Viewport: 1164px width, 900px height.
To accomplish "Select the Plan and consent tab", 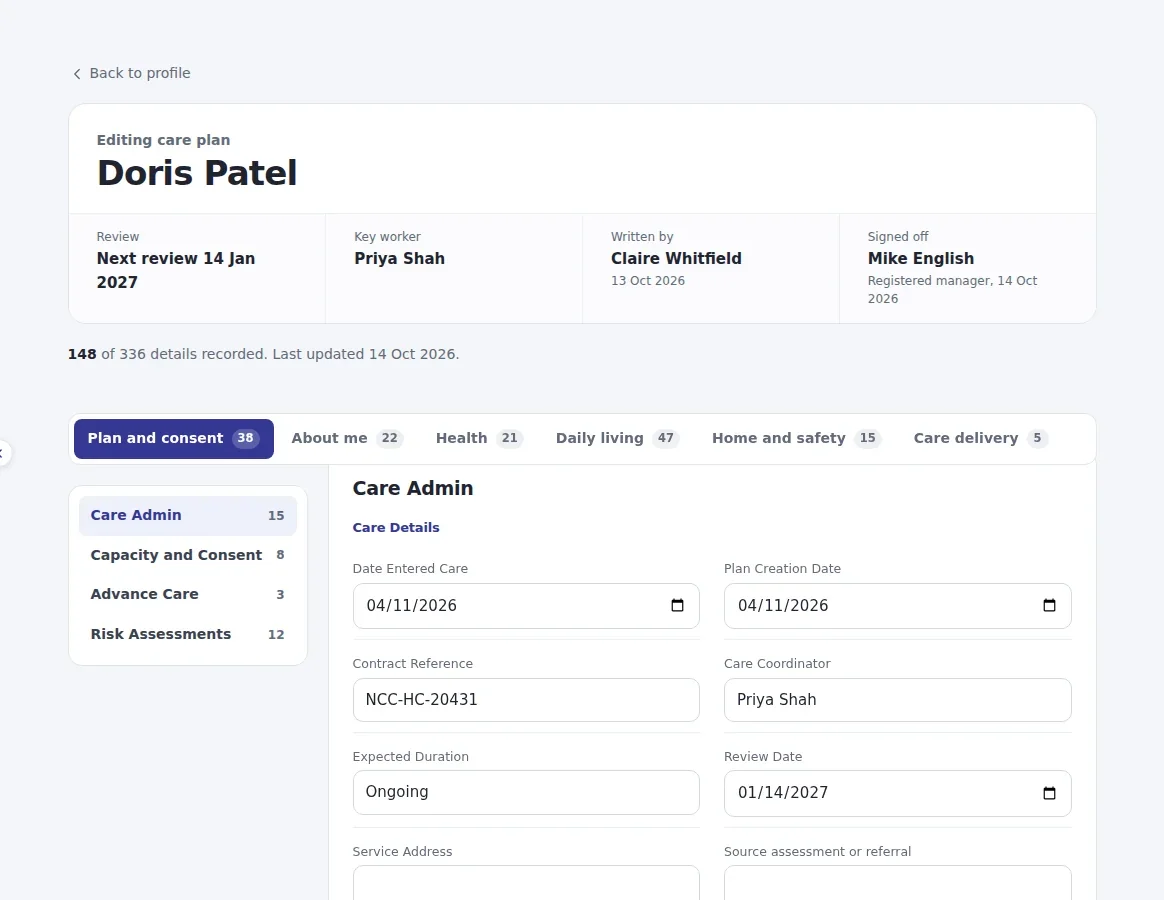I will (174, 438).
